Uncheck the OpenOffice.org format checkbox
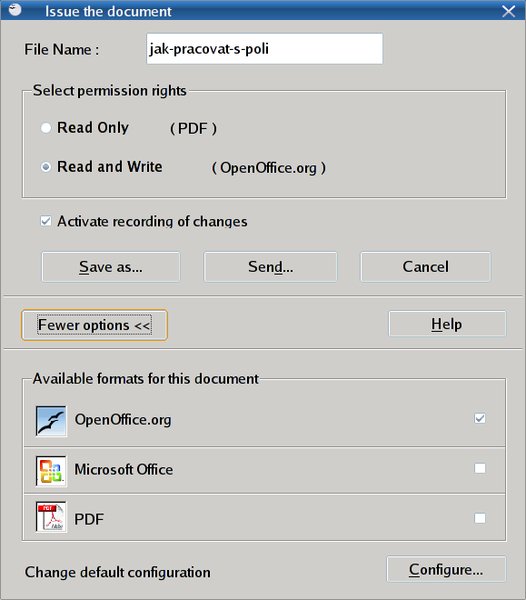Image resolution: width=526 pixels, height=600 pixels. 480,418
